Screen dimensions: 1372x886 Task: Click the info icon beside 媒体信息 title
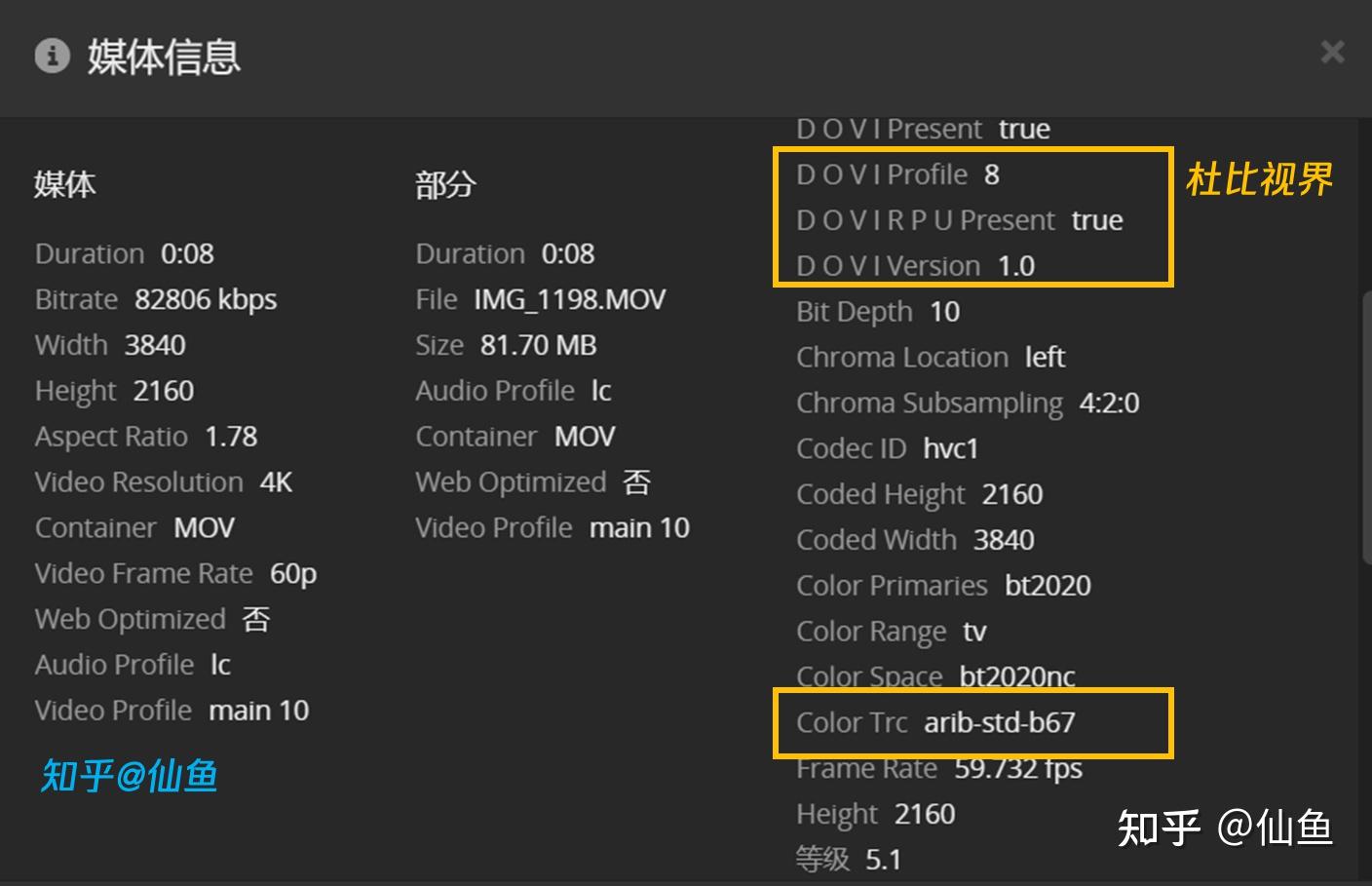[53, 56]
